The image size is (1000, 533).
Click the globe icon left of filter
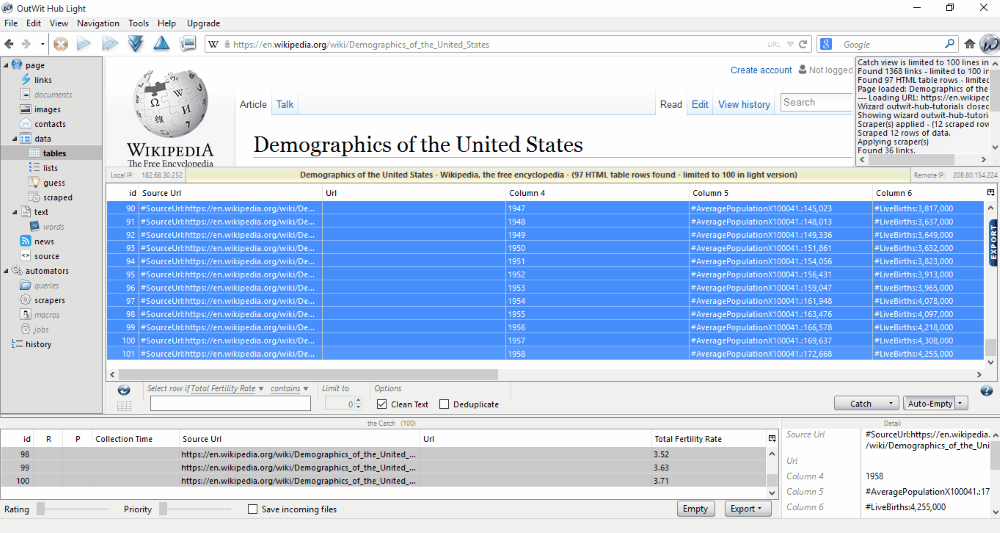pos(124,390)
